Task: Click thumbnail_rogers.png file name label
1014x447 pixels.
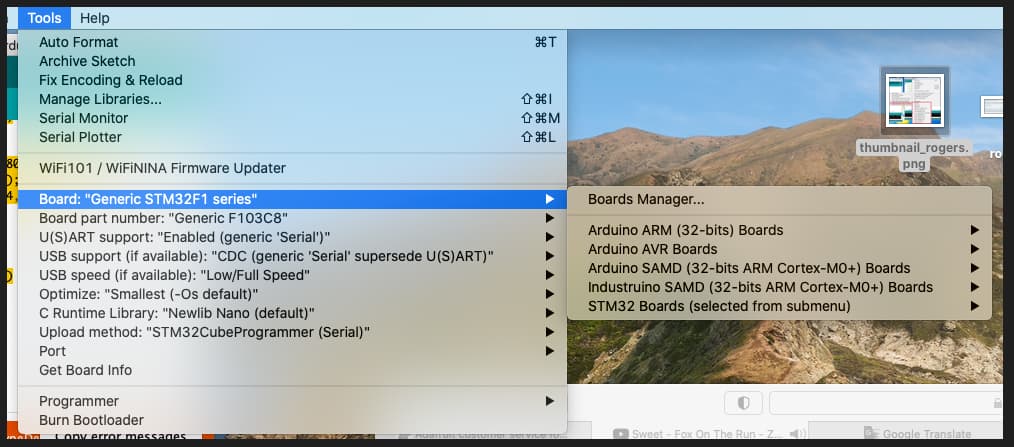Action: [914, 156]
